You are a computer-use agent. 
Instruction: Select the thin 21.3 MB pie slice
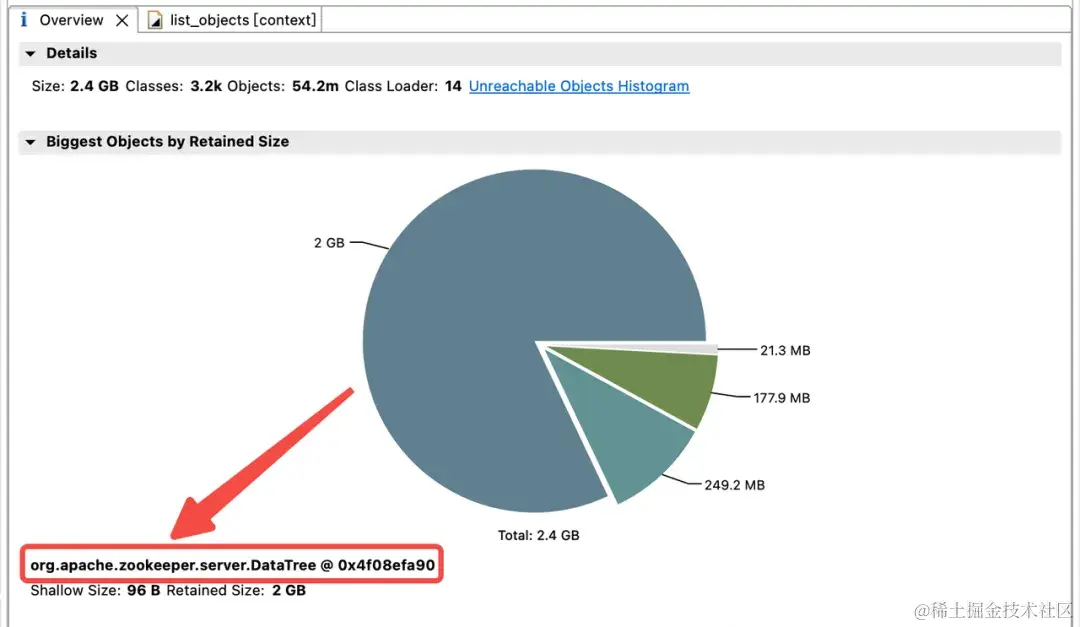tap(689, 349)
